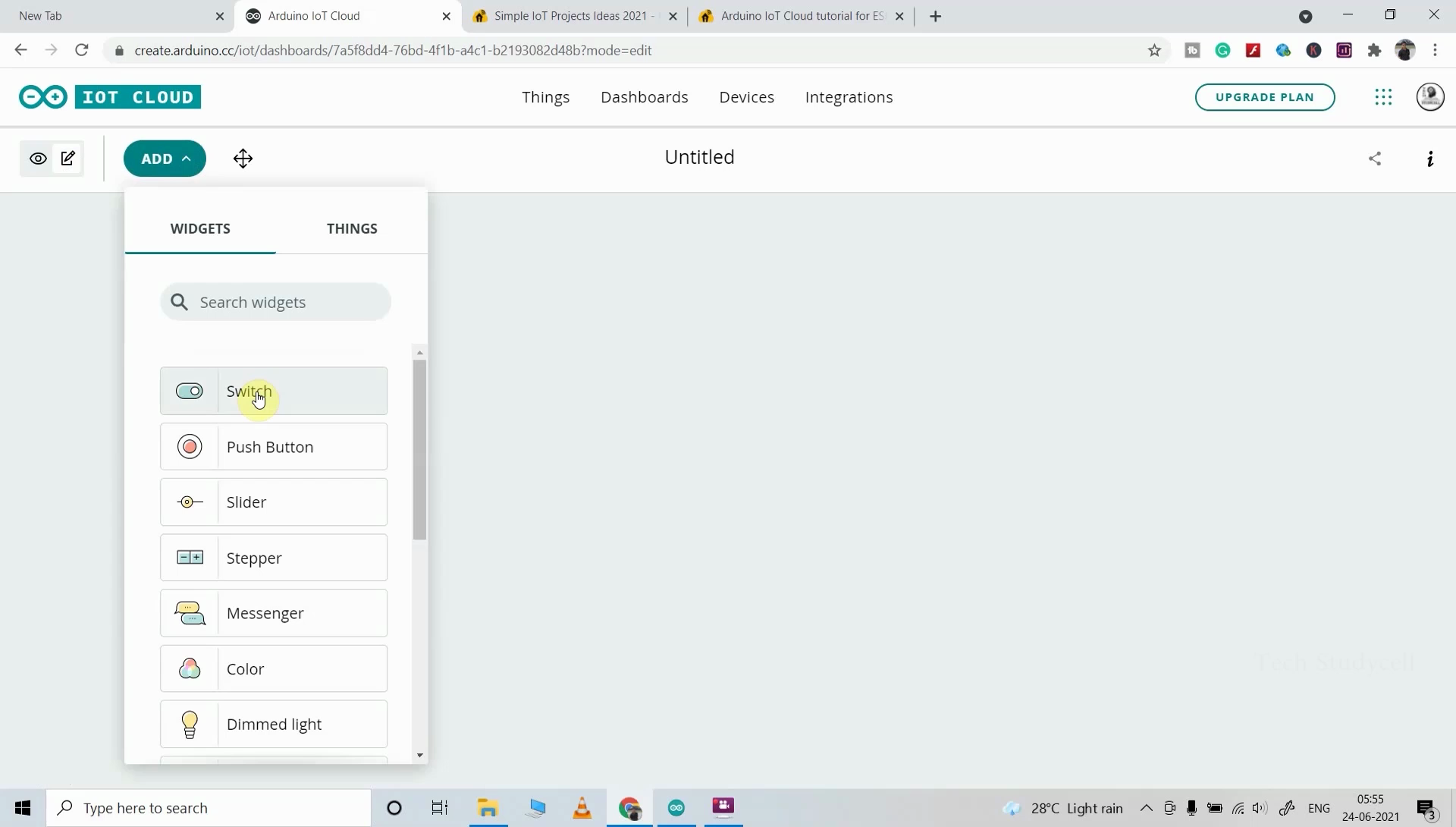Click the UPGRADE PLAN button

[x=1264, y=97]
